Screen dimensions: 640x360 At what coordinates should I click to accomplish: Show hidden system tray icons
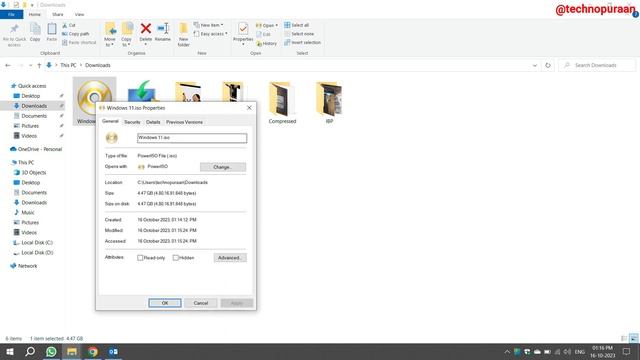tap(507, 351)
